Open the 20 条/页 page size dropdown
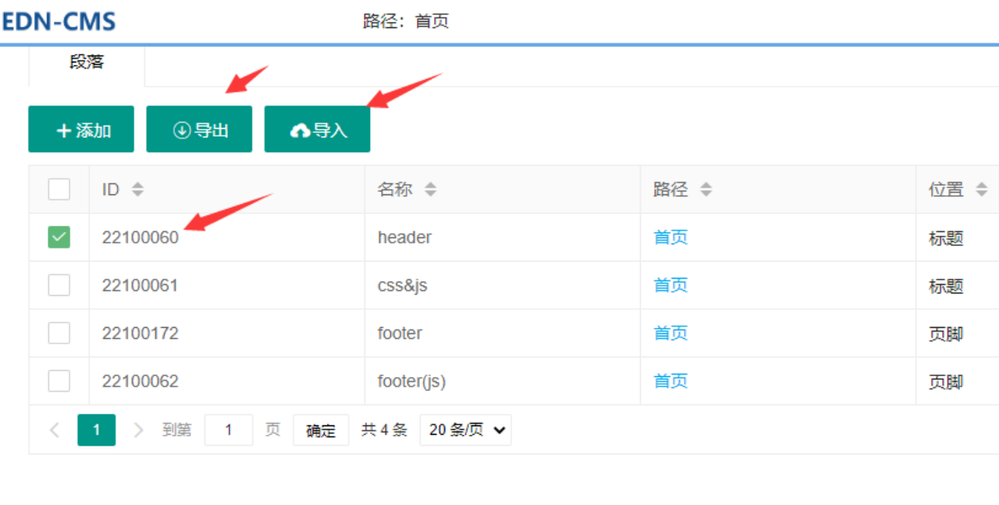The image size is (999, 505). [x=465, y=430]
